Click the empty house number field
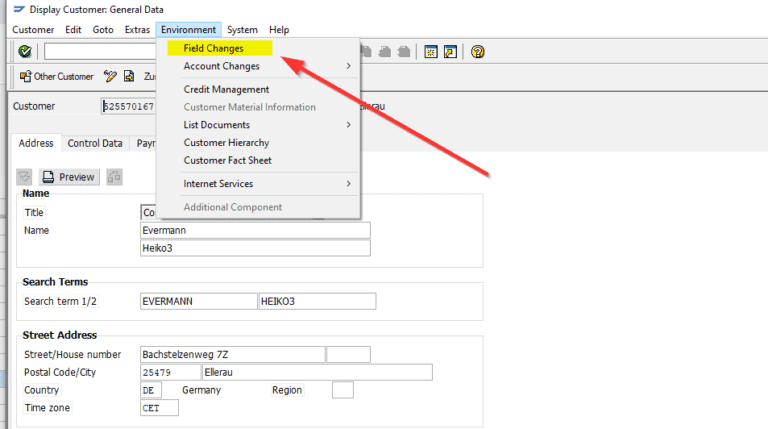The width and height of the screenshot is (768, 429). [348, 355]
